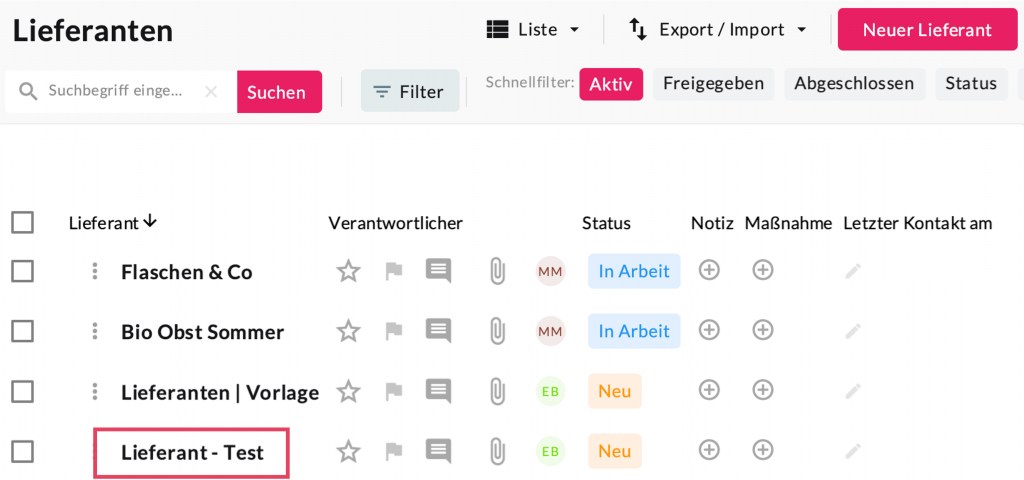Toggle the Aktiv quick filter

(610, 84)
